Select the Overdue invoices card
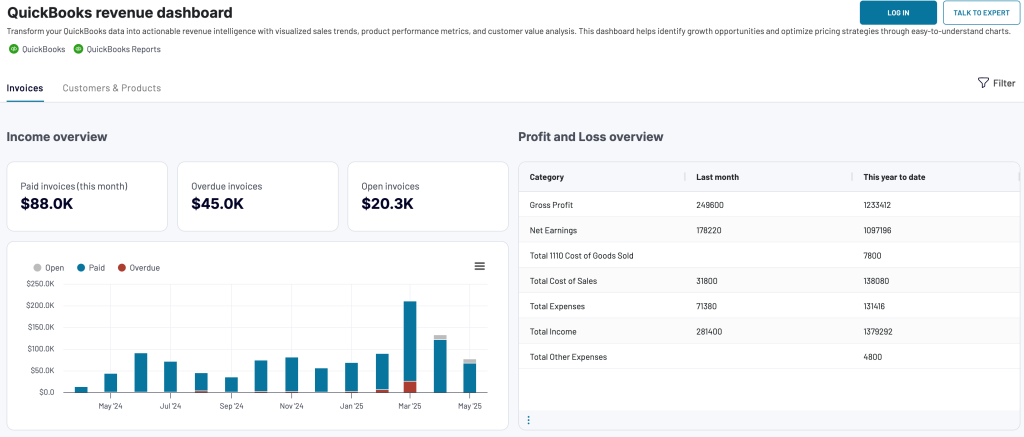Image resolution: width=1024 pixels, height=437 pixels. coord(257,197)
